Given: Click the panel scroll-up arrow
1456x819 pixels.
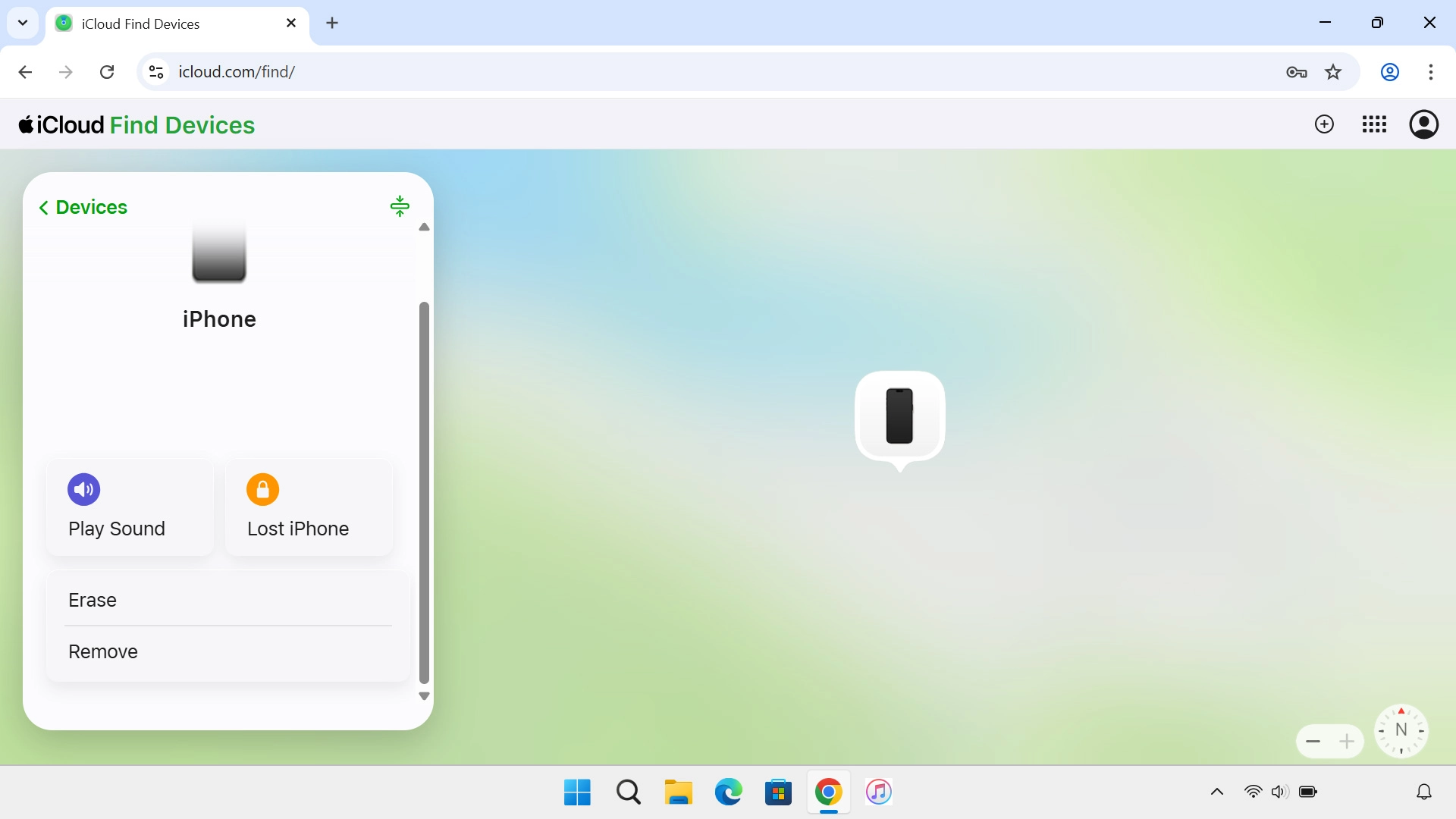Looking at the screenshot, I should click(x=424, y=227).
